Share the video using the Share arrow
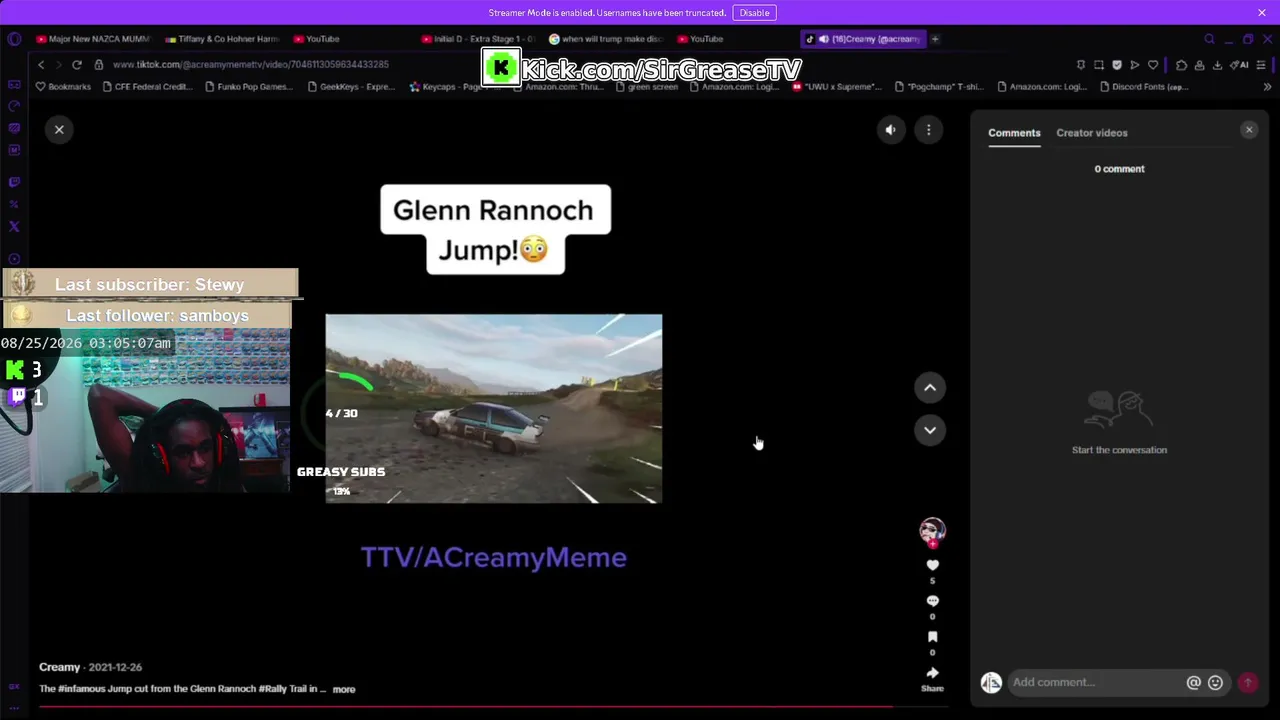 932,673
